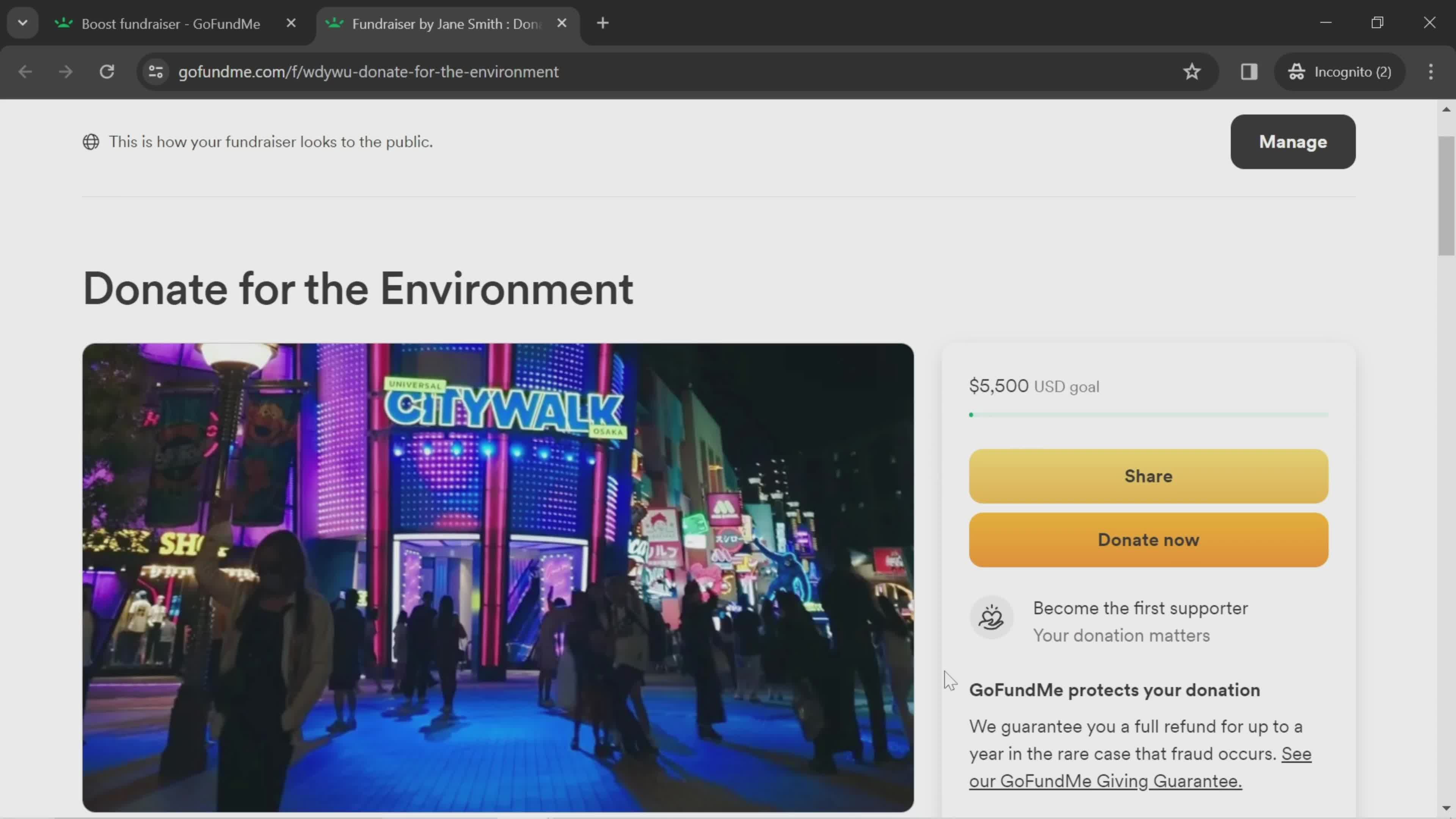View site information icon in address bar
Screen dimensions: 1456x819
tap(155, 72)
